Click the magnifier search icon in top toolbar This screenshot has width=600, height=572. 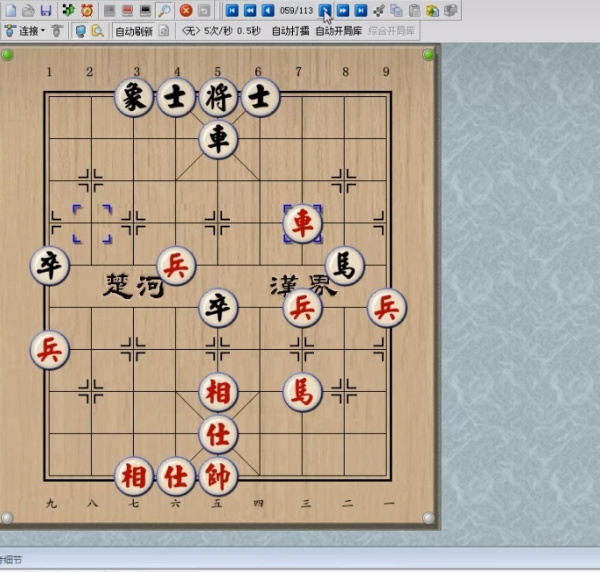tap(164, 10)
